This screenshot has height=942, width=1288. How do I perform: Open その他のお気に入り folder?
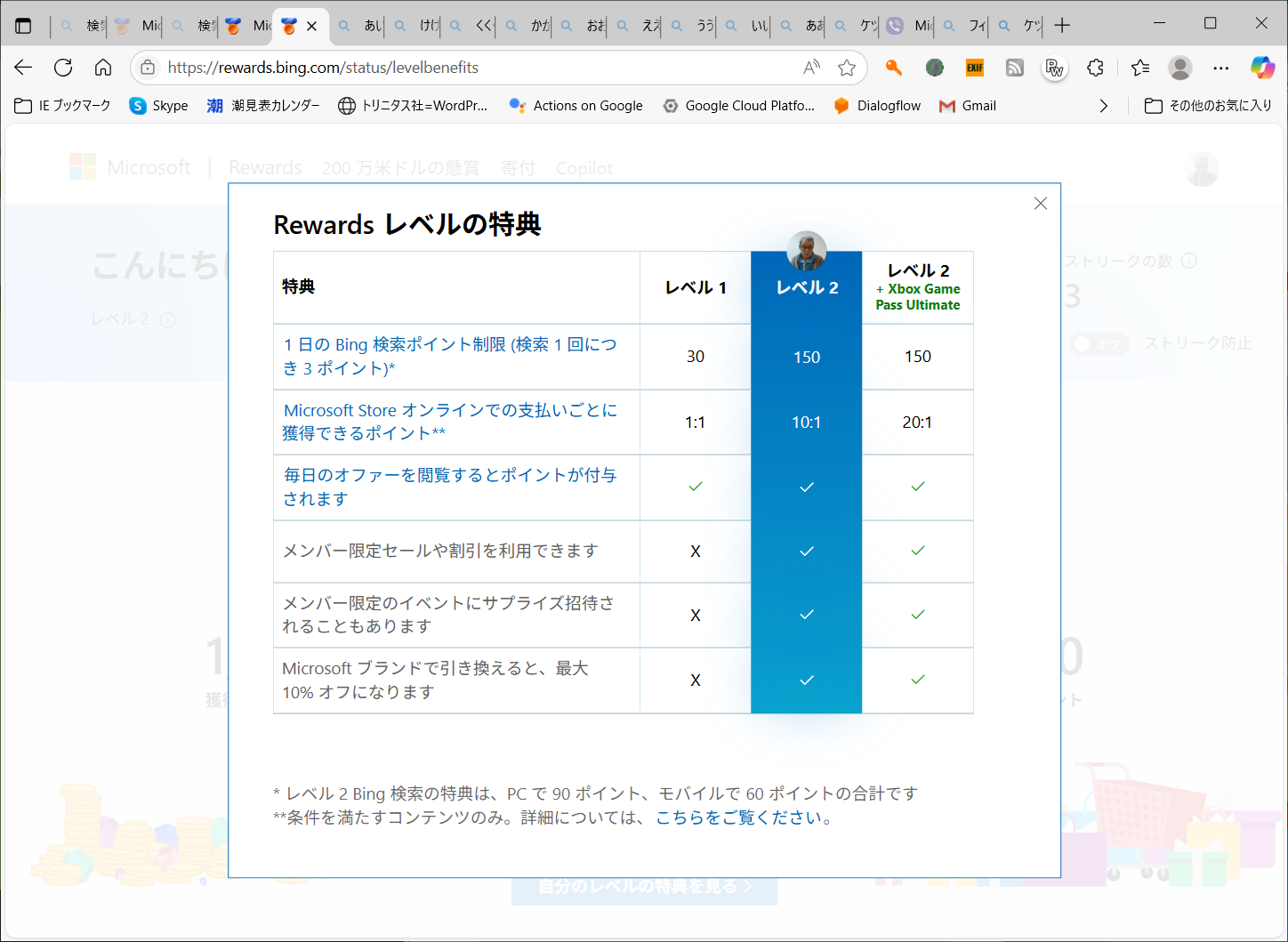(x=1208, y=106)
